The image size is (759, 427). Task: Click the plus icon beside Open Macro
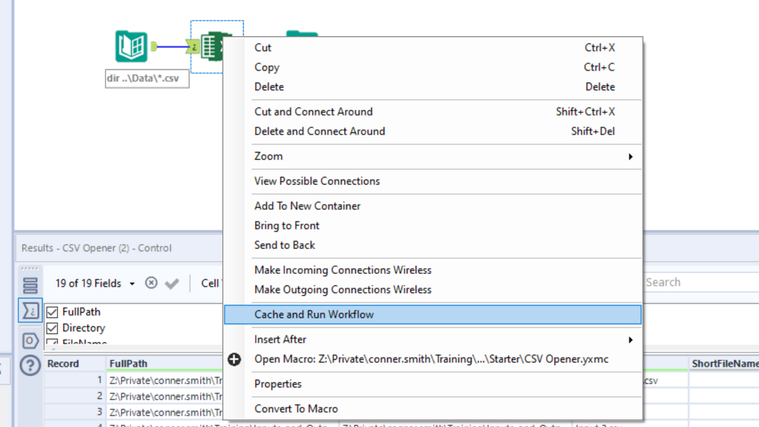pos(234,359)
